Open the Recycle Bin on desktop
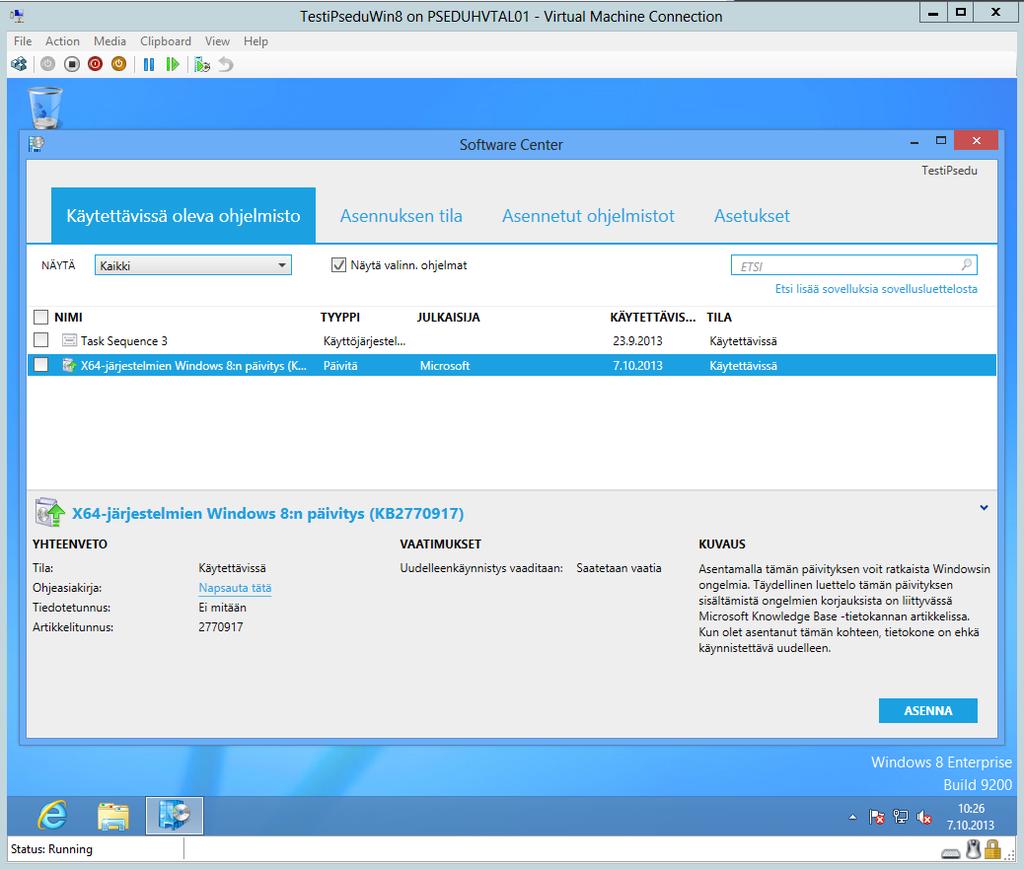Image resolution: width=1024 pixels, height=869 pixels. (46, 108)
